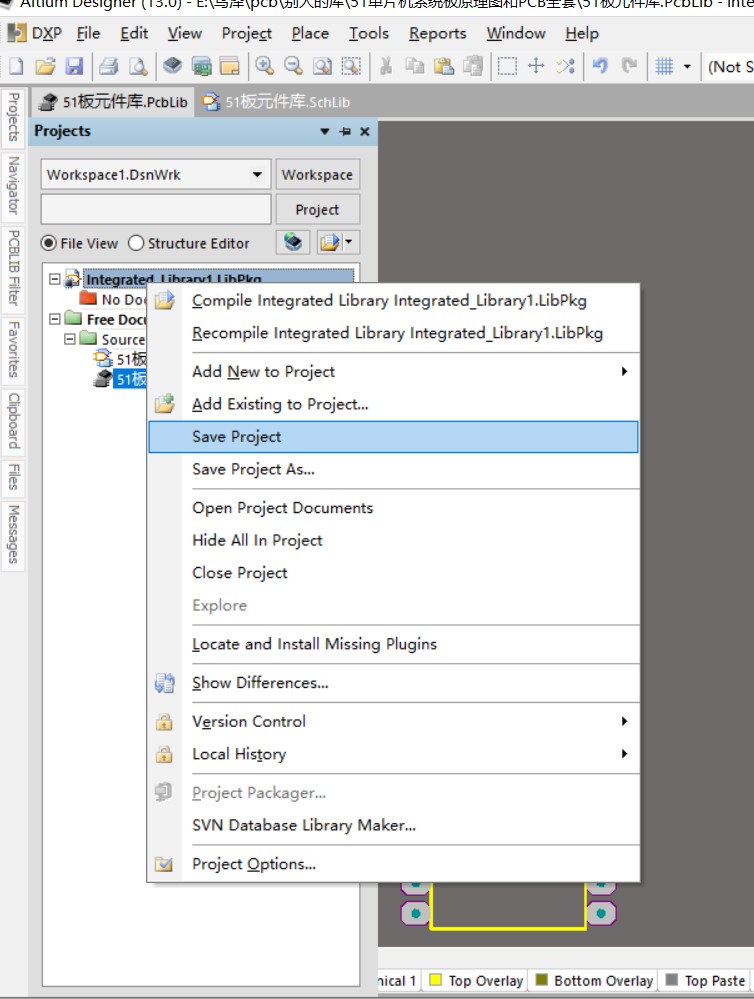Click the workspace panel toolbar icon
The width and height of the screenshot is (754, 999).
[229, 66]
